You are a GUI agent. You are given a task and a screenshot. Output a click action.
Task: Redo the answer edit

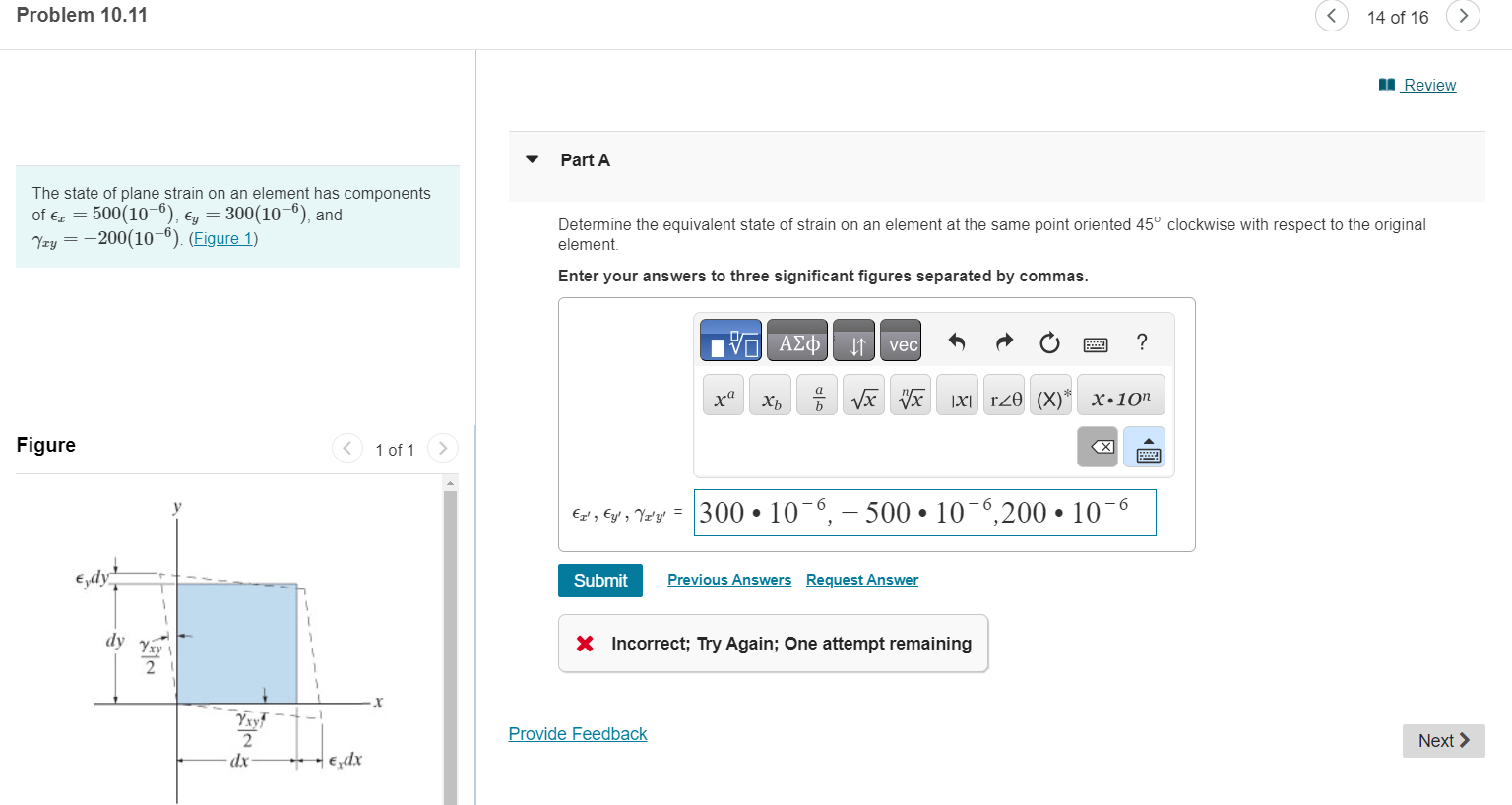click(x=1004, y=341)
